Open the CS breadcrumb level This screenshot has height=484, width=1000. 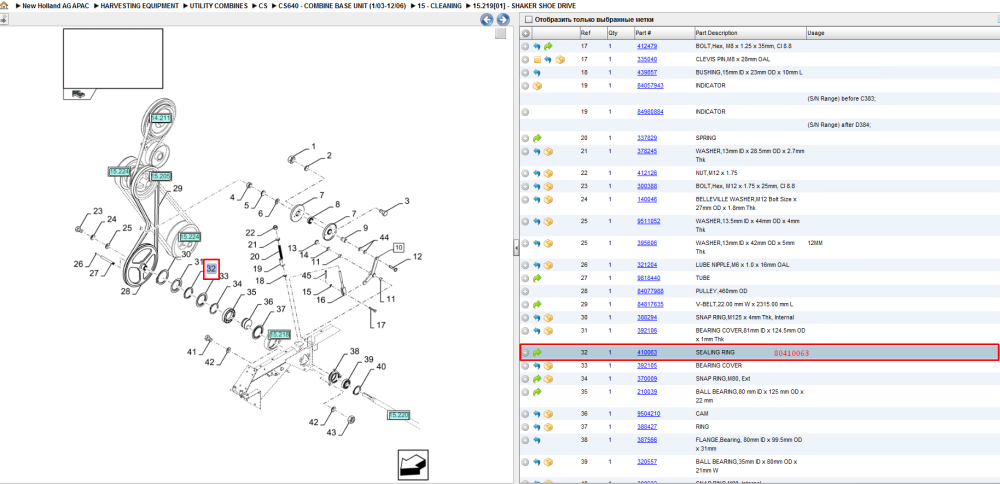click(263, 5)
